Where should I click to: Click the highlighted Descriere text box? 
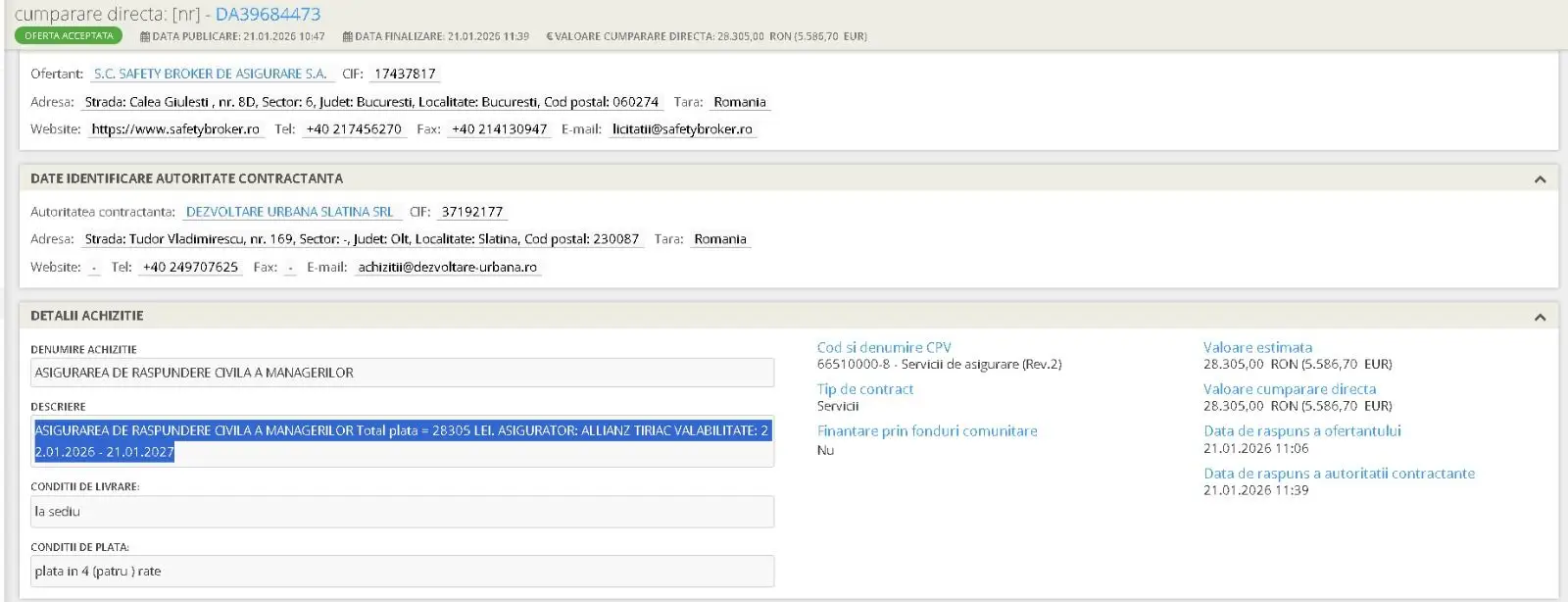coord(402,441)
